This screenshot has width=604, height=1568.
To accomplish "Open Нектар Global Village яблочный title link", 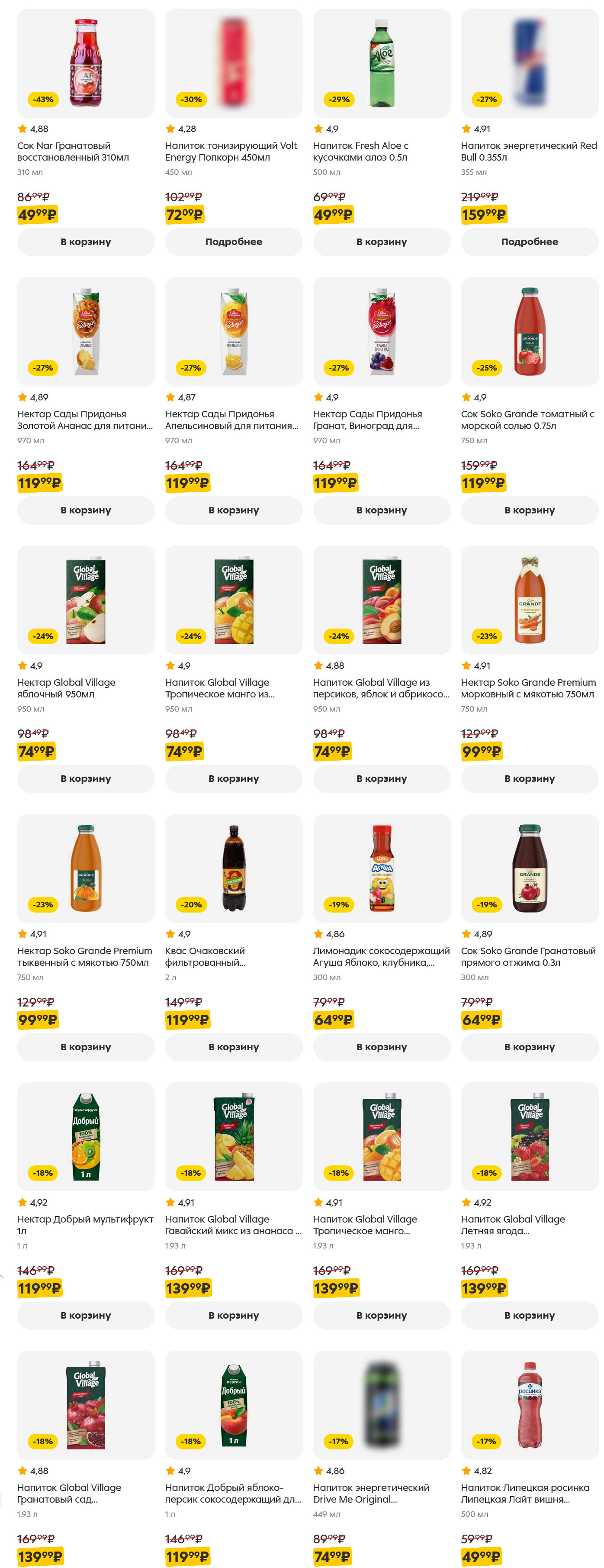I will click(66, 688).
